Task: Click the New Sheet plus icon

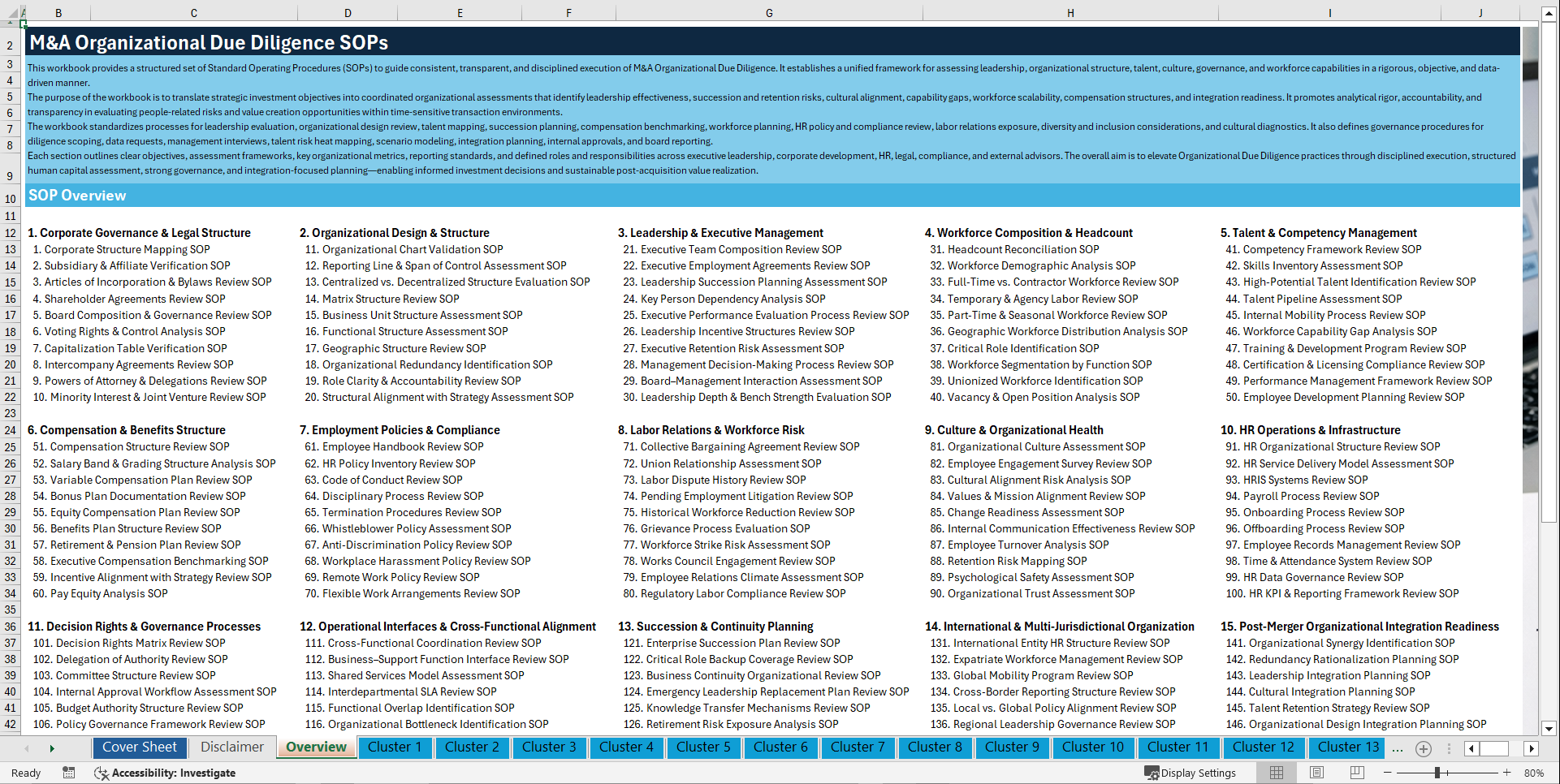Action: [x=1423, y=748]
